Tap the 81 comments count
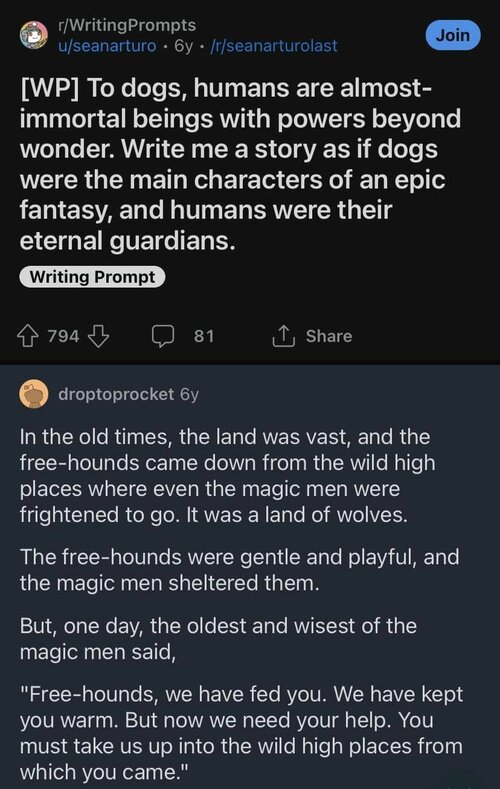 [x=204, y=336]
